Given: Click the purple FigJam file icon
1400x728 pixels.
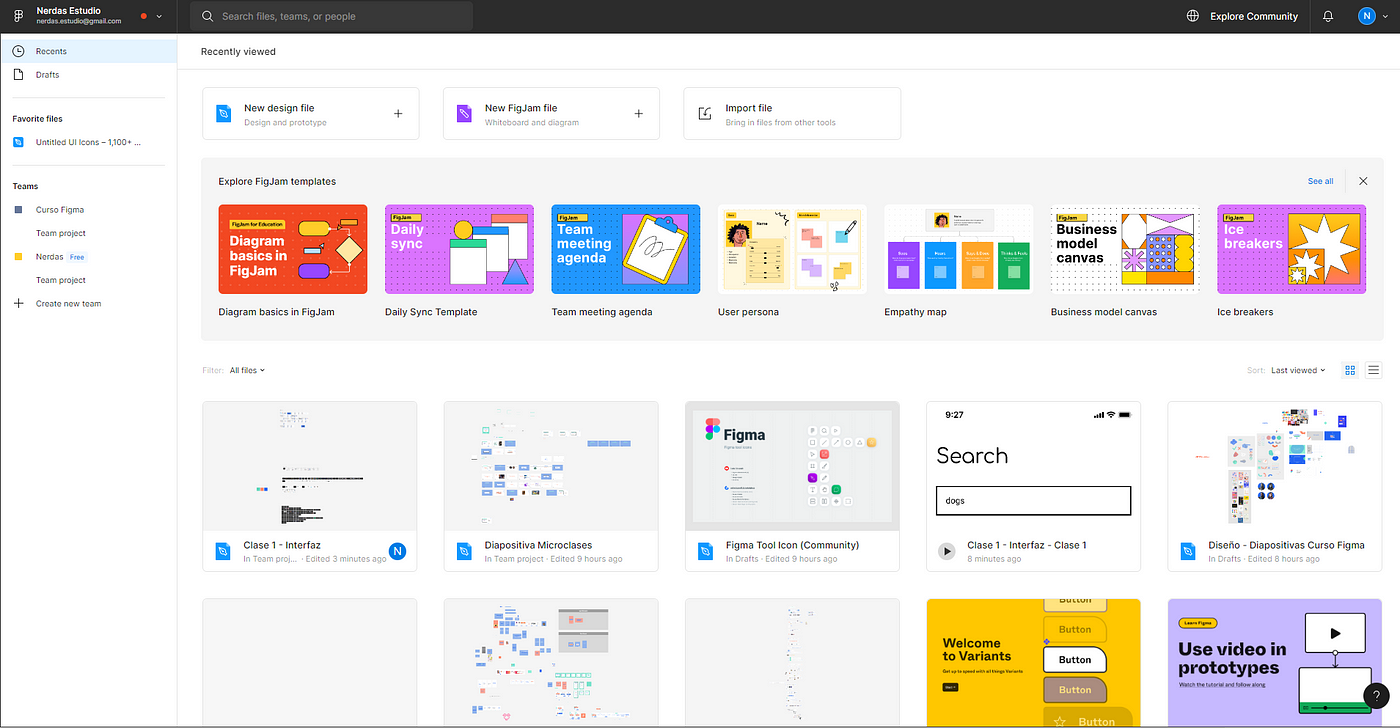Looking at the screenshot, I should pos(464,114).
